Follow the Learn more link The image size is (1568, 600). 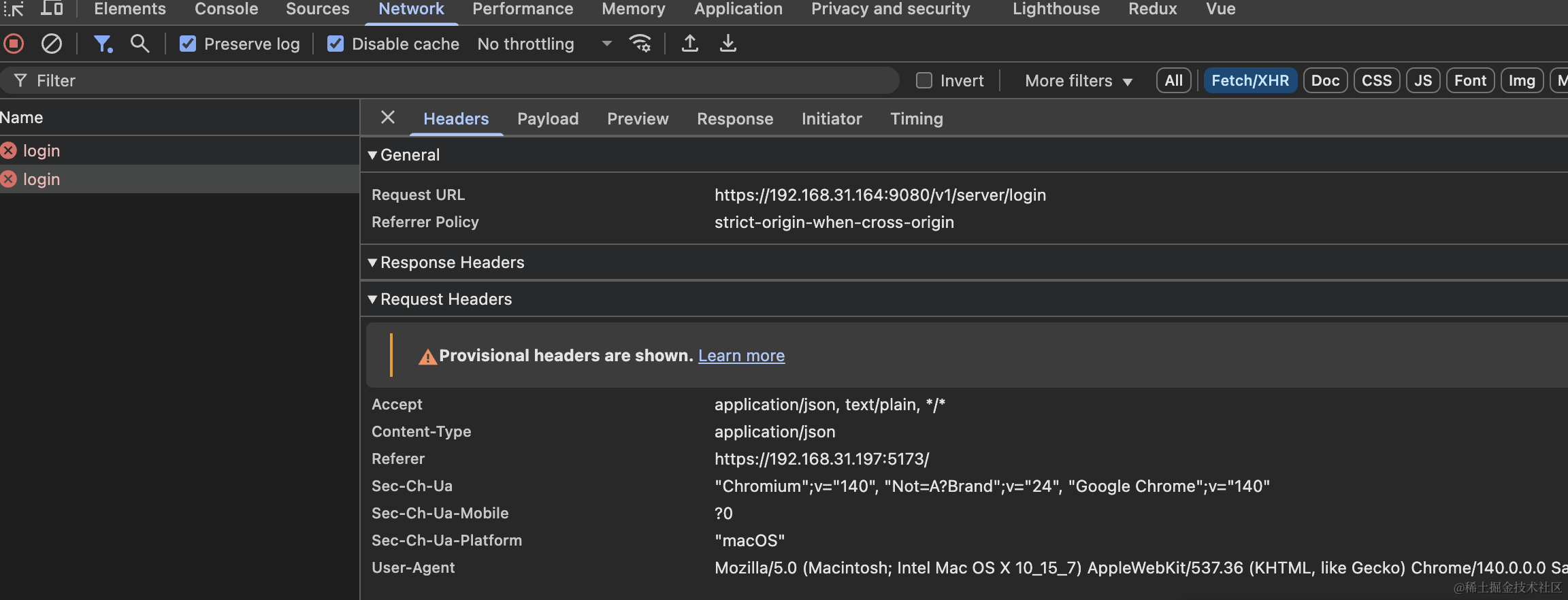[x=741, y=356]
